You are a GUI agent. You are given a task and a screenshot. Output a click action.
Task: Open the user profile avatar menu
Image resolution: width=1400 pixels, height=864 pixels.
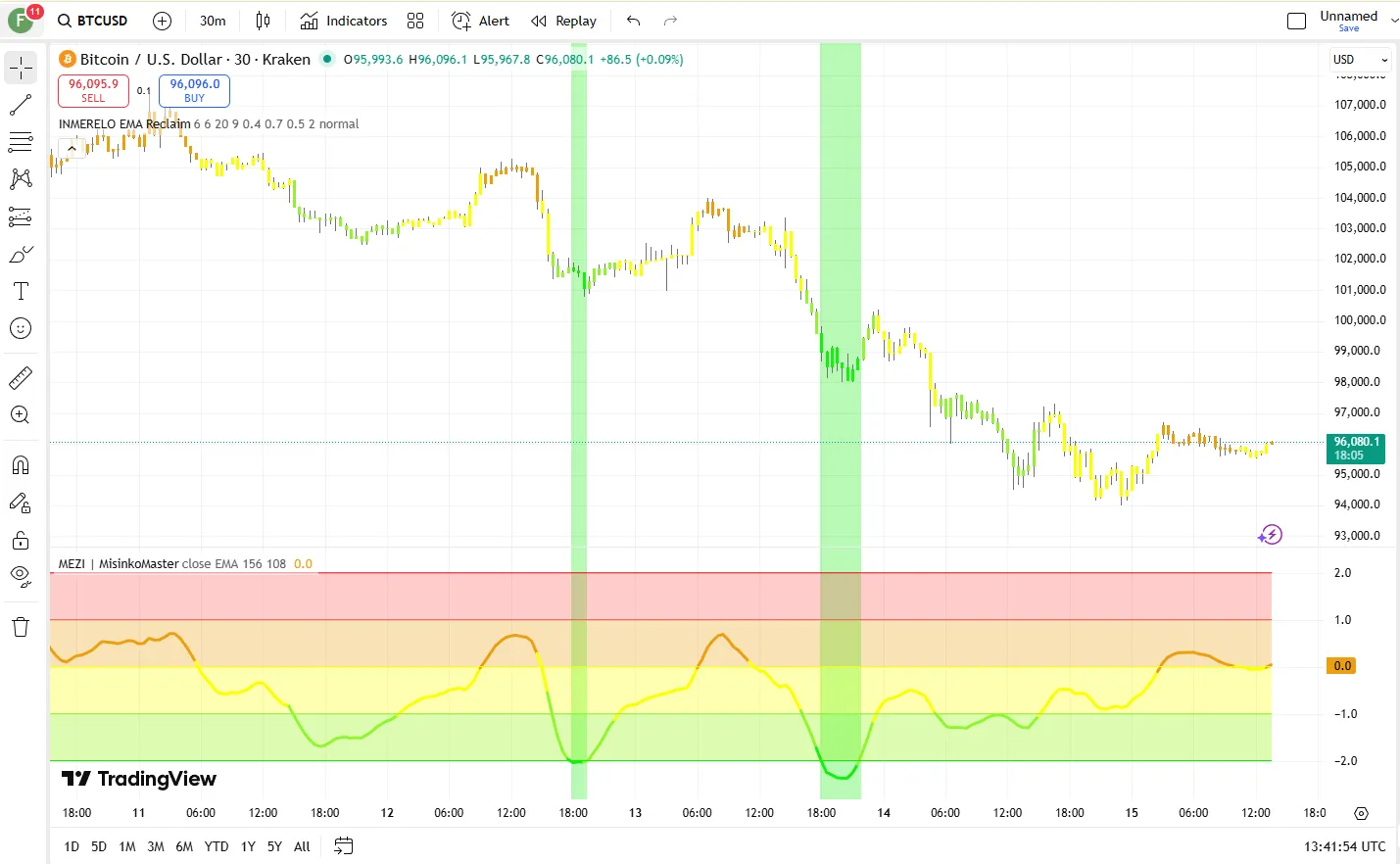(x=22, y=21)
